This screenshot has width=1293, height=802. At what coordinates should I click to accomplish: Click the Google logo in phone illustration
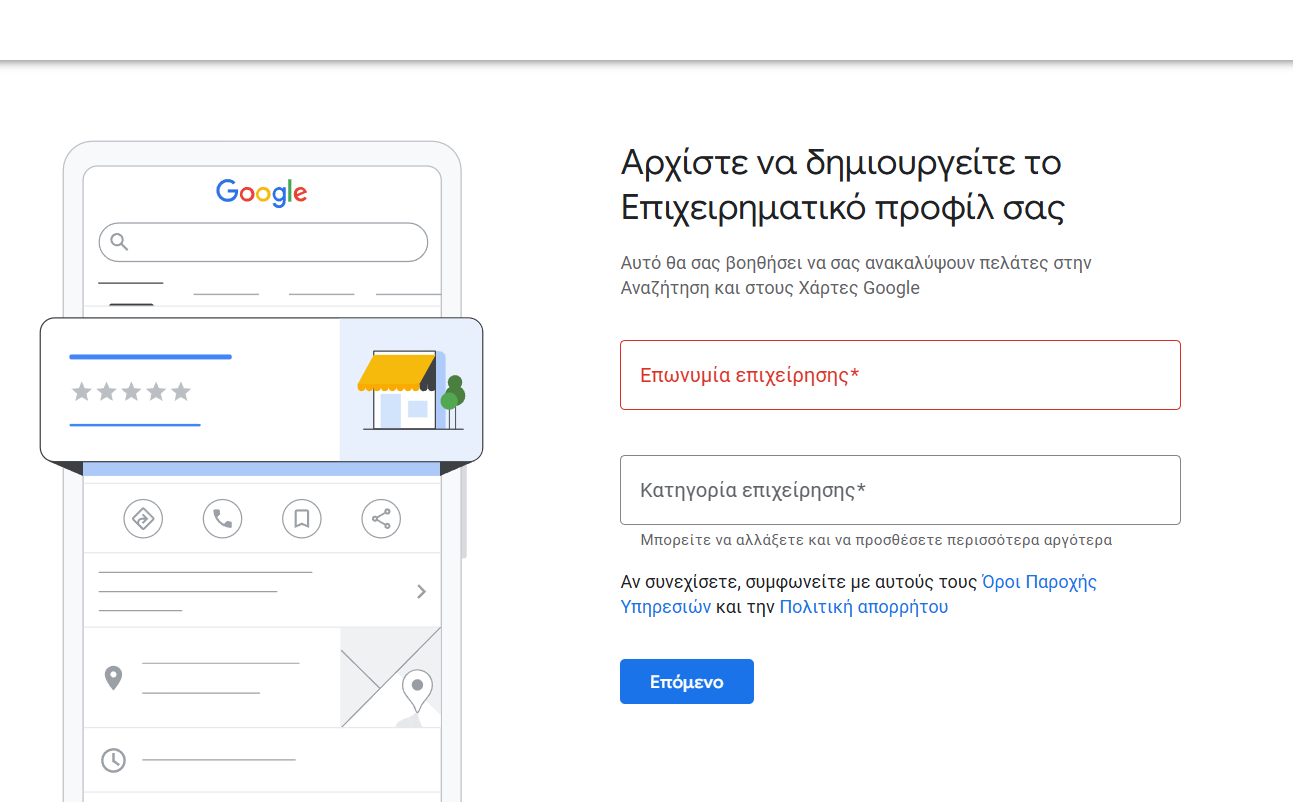(x=262, y=192)
